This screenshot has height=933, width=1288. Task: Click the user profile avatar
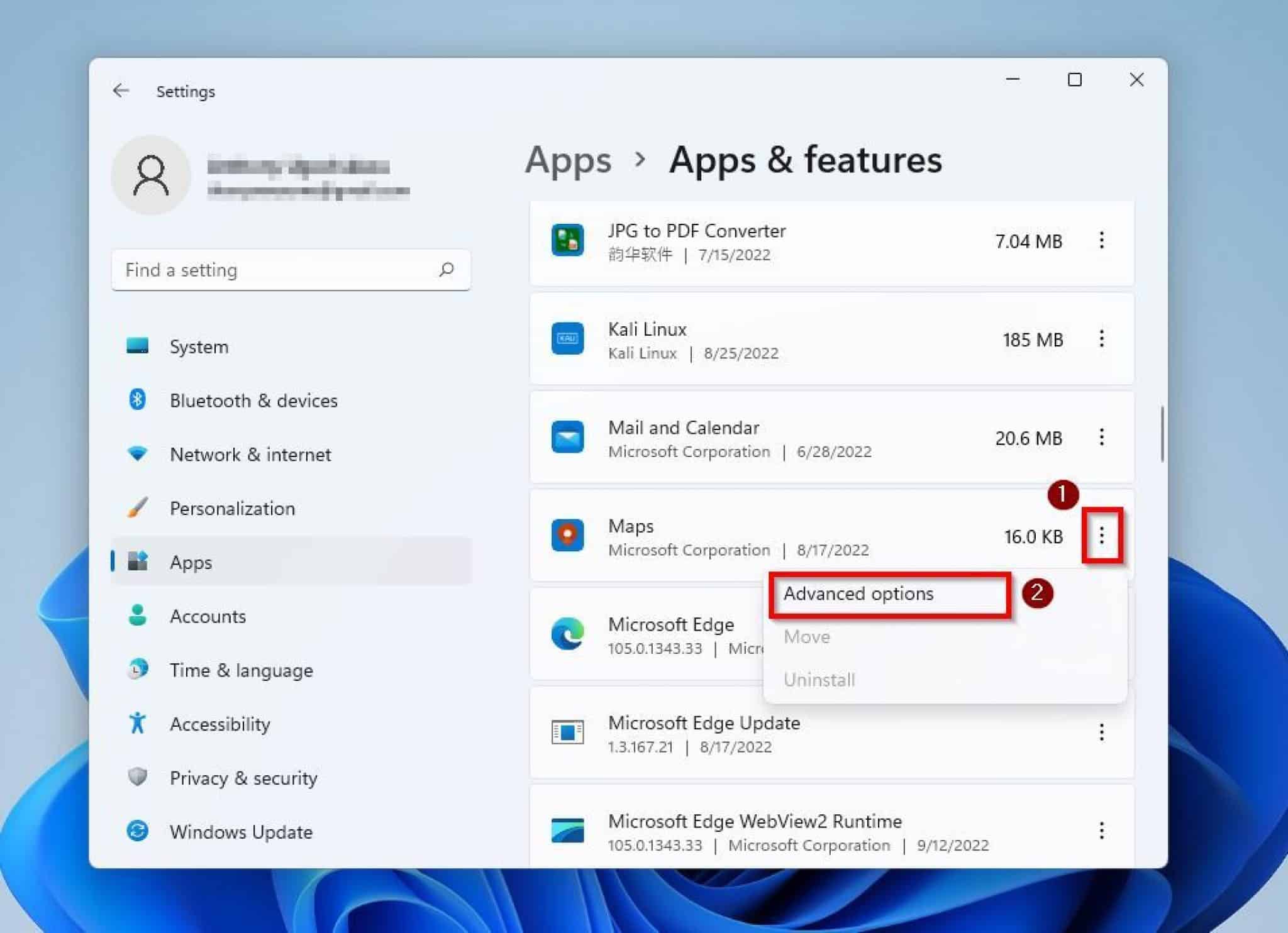(x=151, y=174)
